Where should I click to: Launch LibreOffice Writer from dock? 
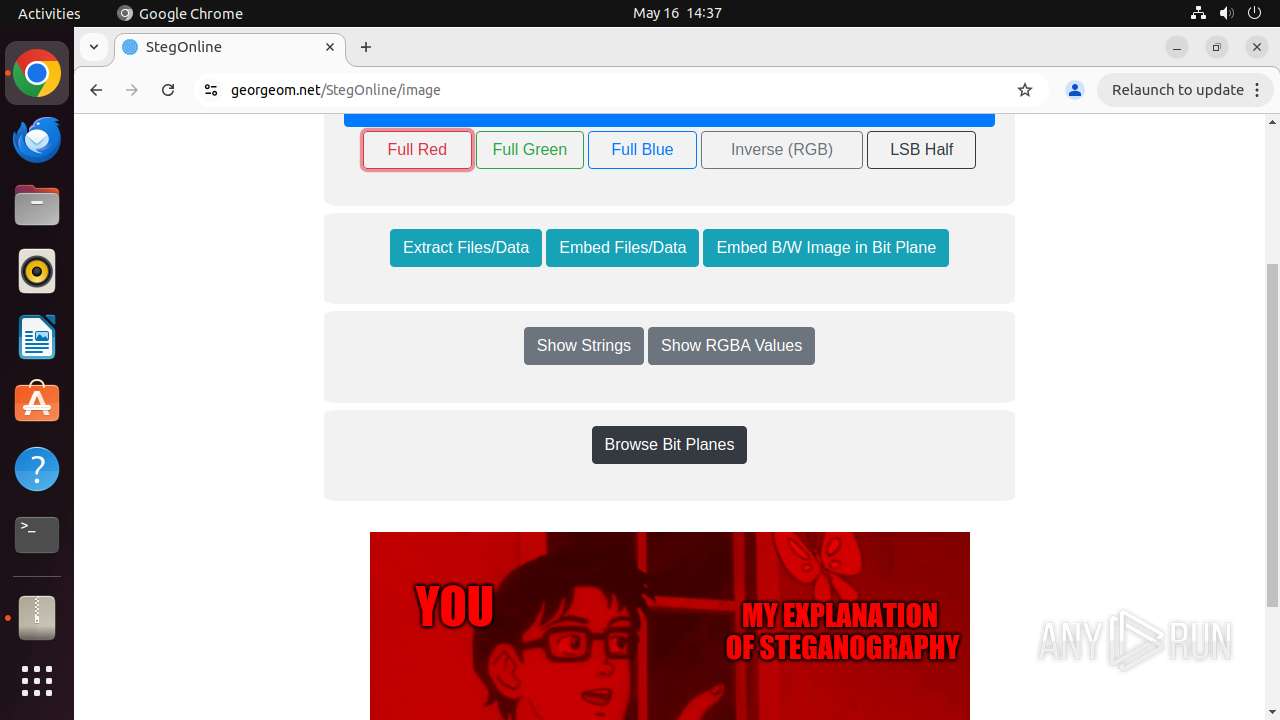[x=37, y=338]
